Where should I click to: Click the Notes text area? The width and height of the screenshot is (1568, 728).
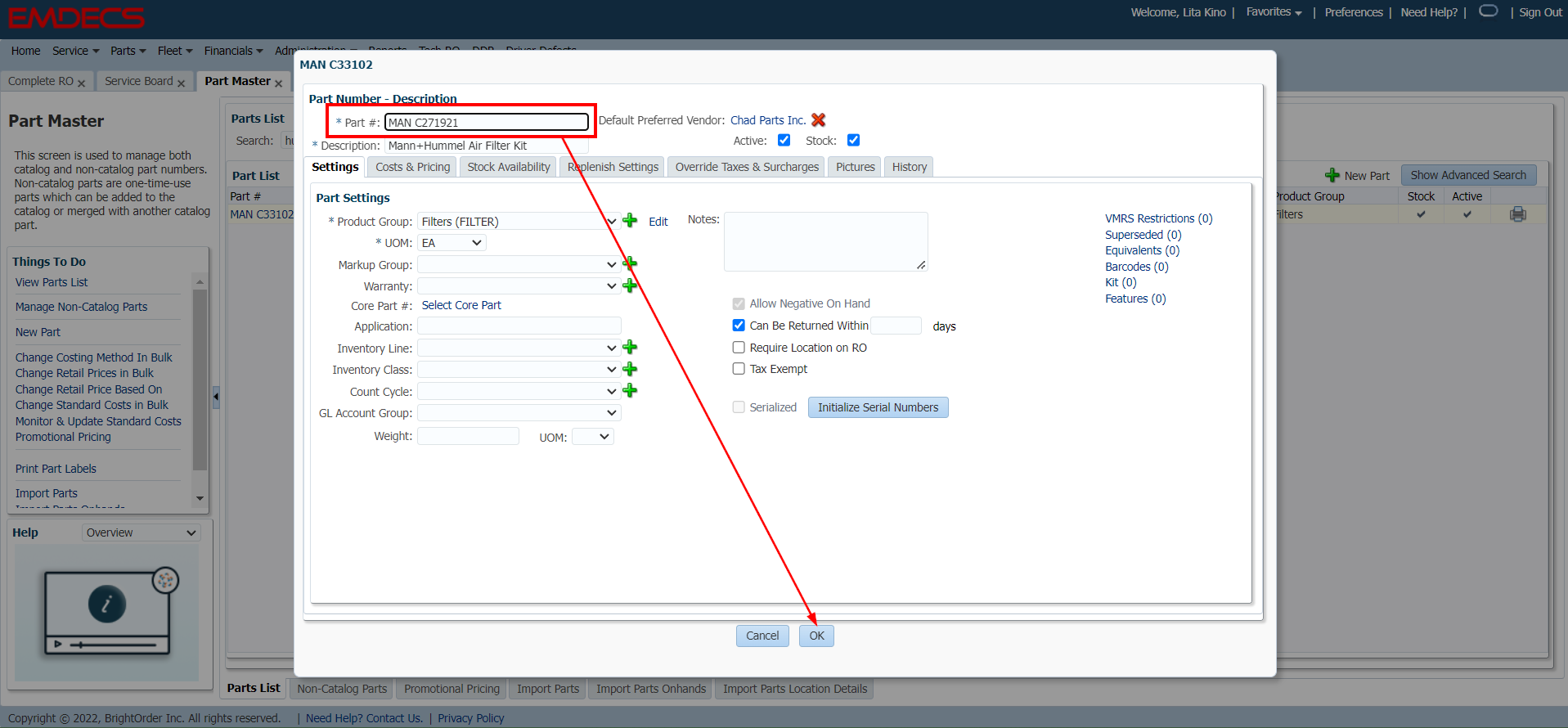tap(825, 241)
